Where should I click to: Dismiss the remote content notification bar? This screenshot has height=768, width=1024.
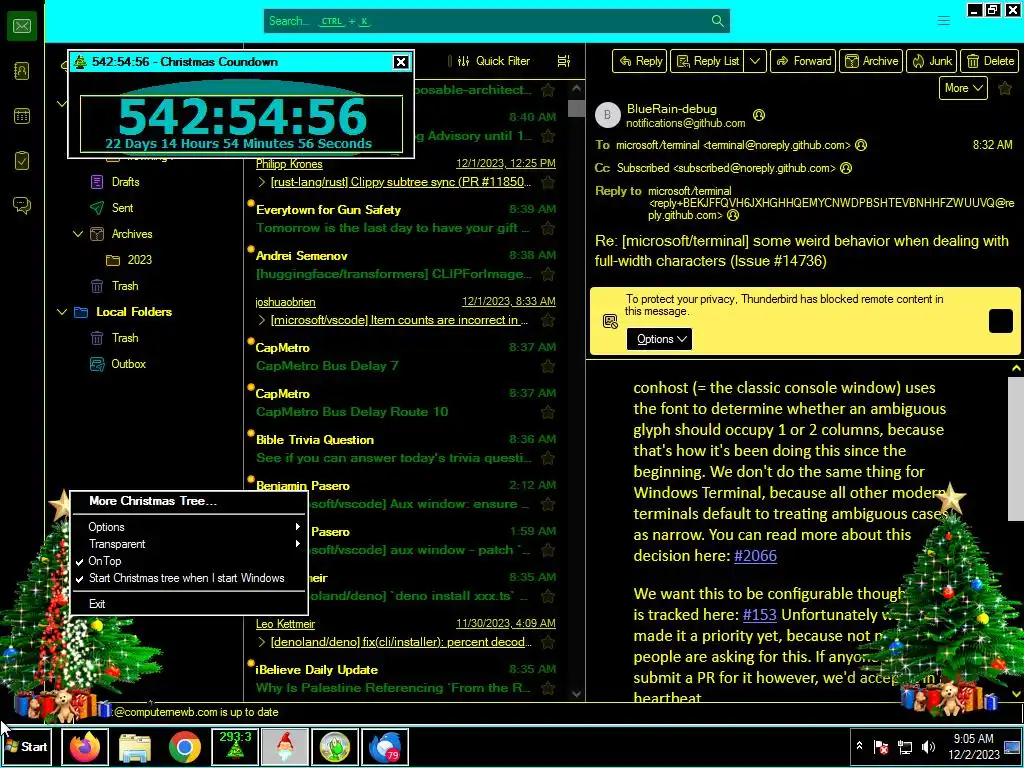(x=1000, y=321)
